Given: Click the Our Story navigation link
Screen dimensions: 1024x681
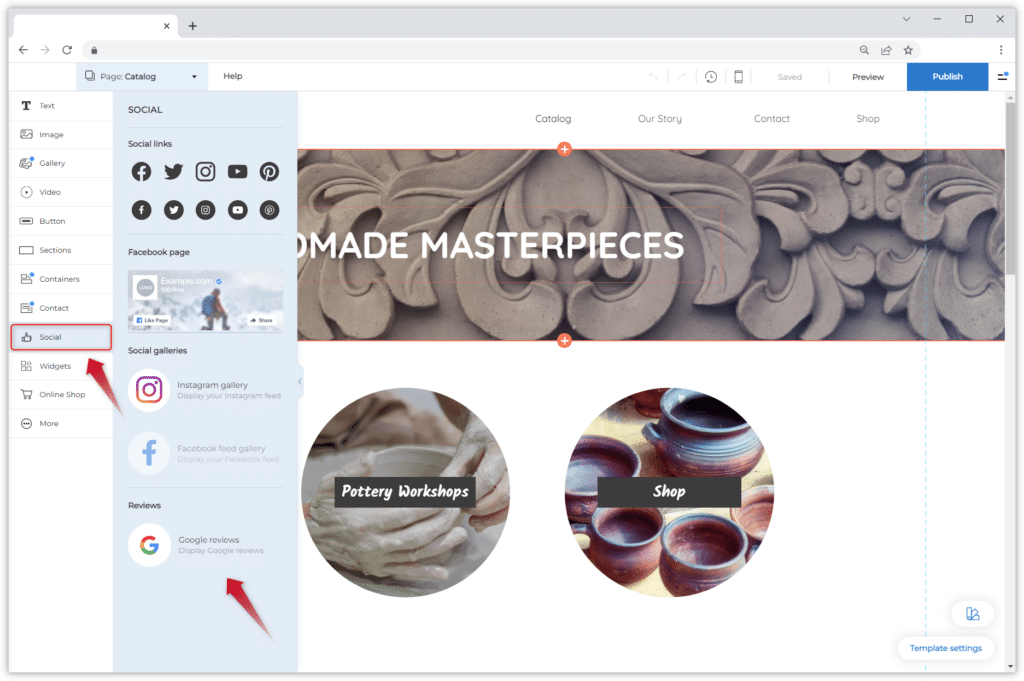Looking at the screenshot, I should pyautogui.click(x=659, y=119).
